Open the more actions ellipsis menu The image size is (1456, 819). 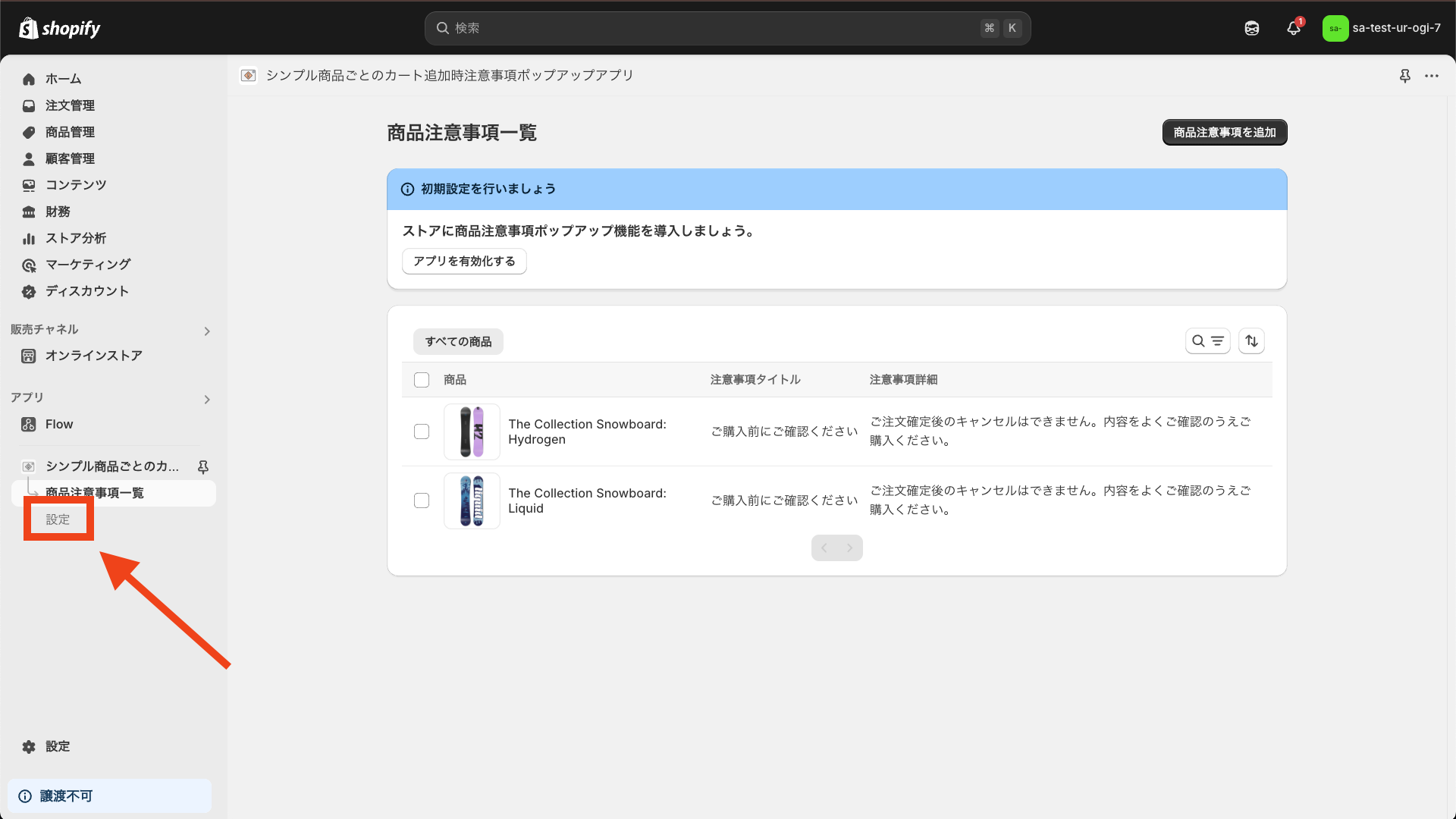tap(1432, 76)
